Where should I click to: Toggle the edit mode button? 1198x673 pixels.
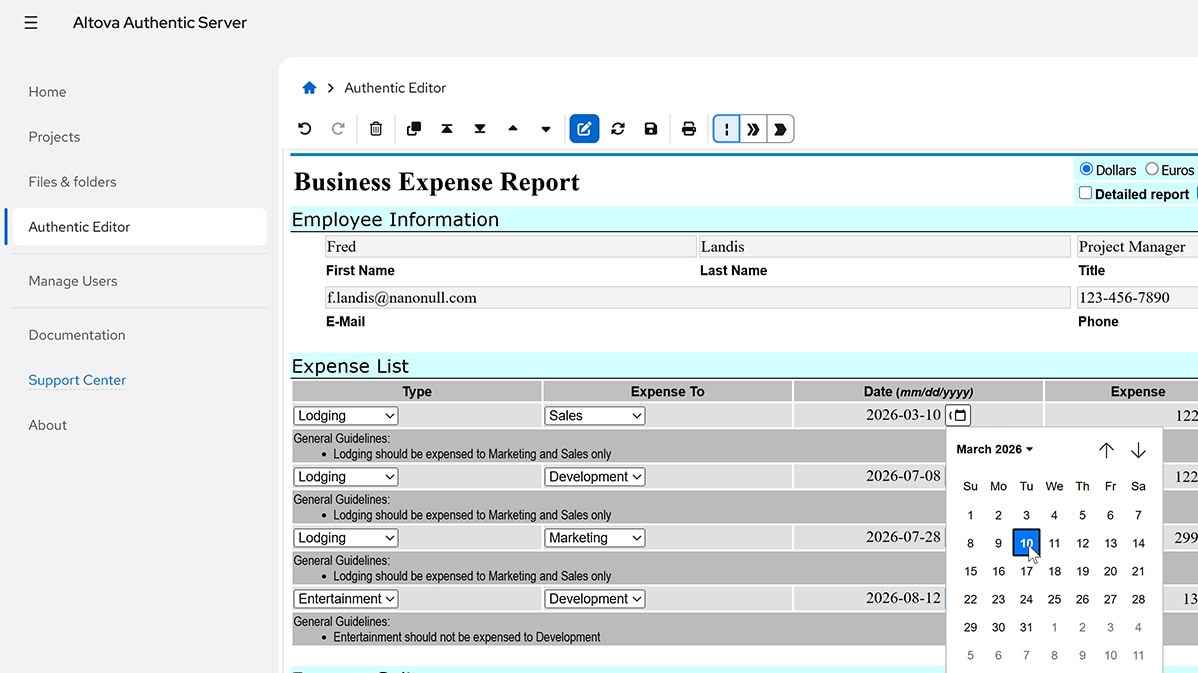[584, 129]
